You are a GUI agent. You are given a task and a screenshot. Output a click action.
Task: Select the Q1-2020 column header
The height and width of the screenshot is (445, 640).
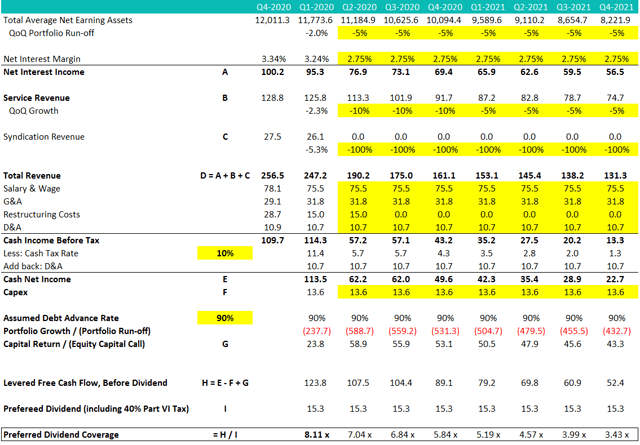(x=316, y=7)
